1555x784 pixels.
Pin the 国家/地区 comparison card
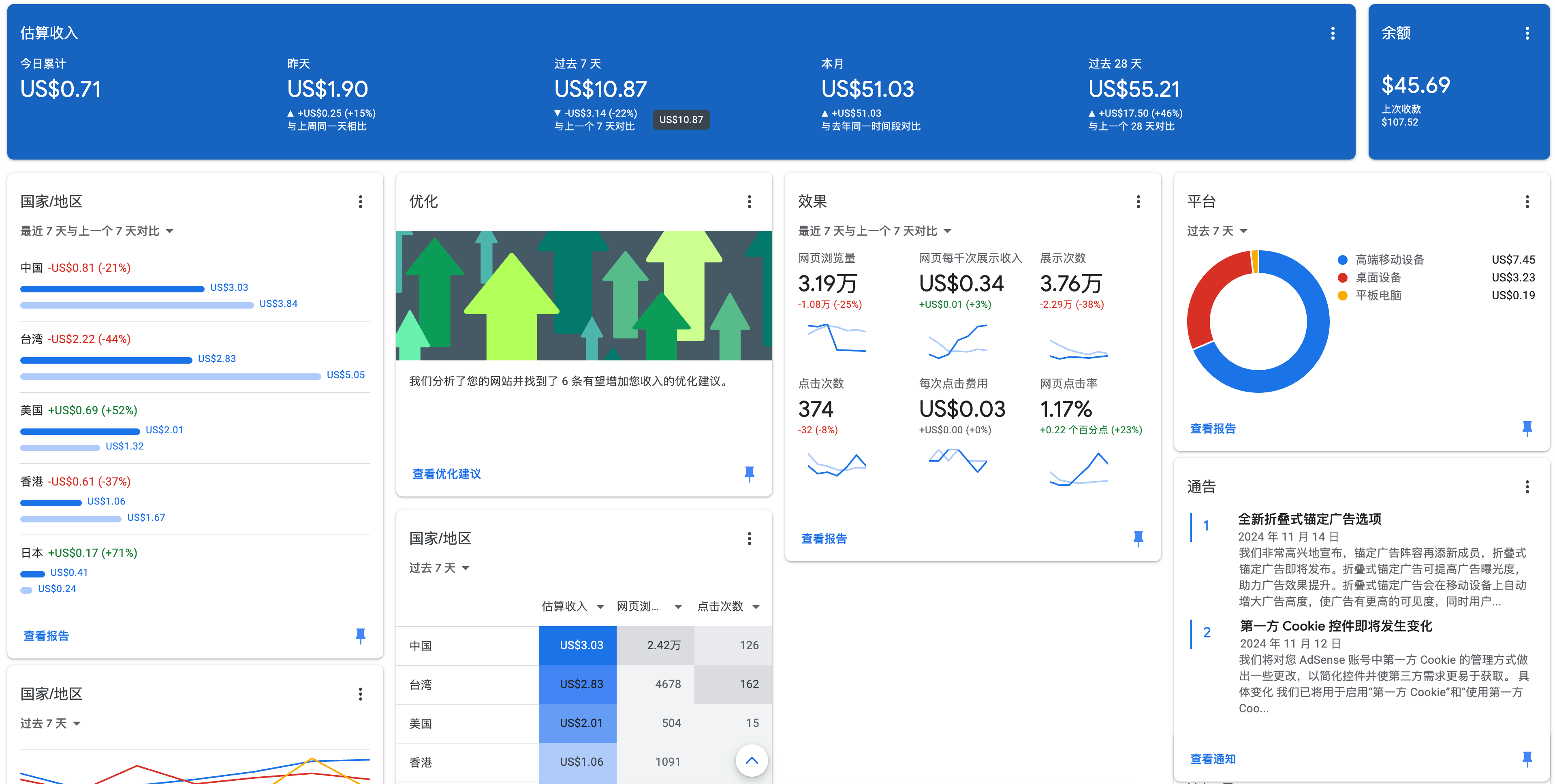click(x=360, y=635)
